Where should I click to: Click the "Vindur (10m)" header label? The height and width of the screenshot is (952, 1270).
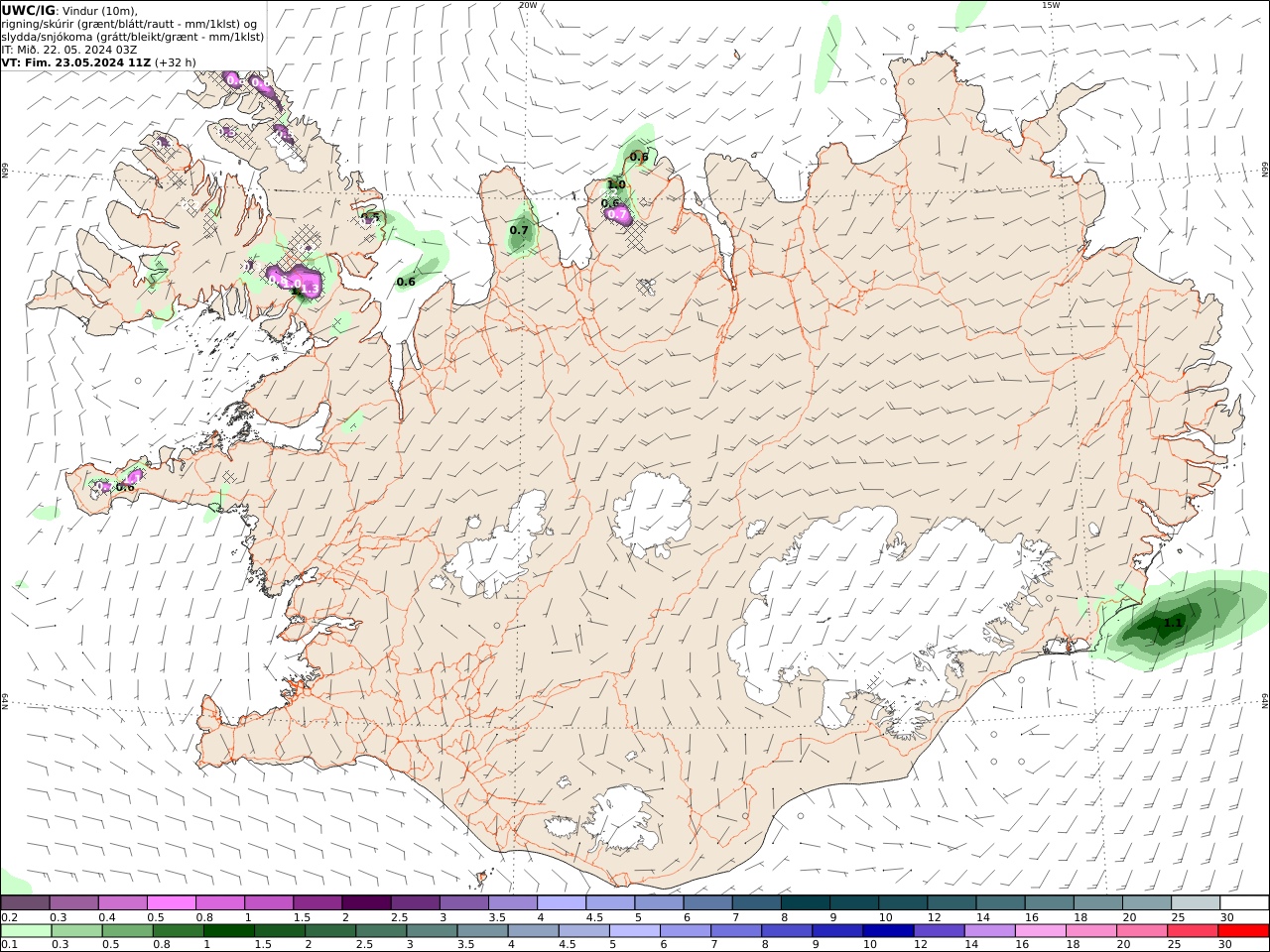[99, 11]
